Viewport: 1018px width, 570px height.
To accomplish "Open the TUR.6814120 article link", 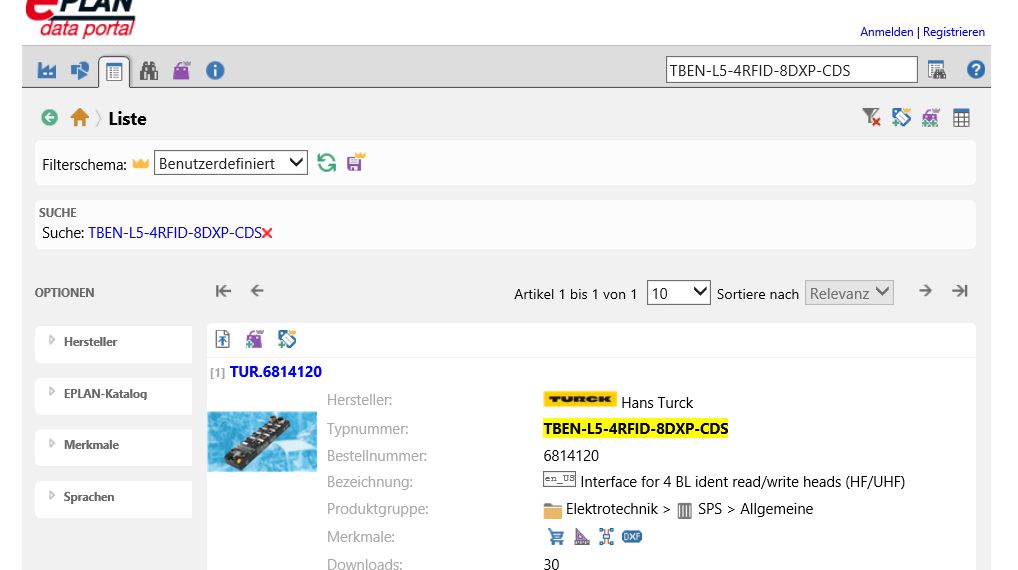I will click(x=276, y=372).
